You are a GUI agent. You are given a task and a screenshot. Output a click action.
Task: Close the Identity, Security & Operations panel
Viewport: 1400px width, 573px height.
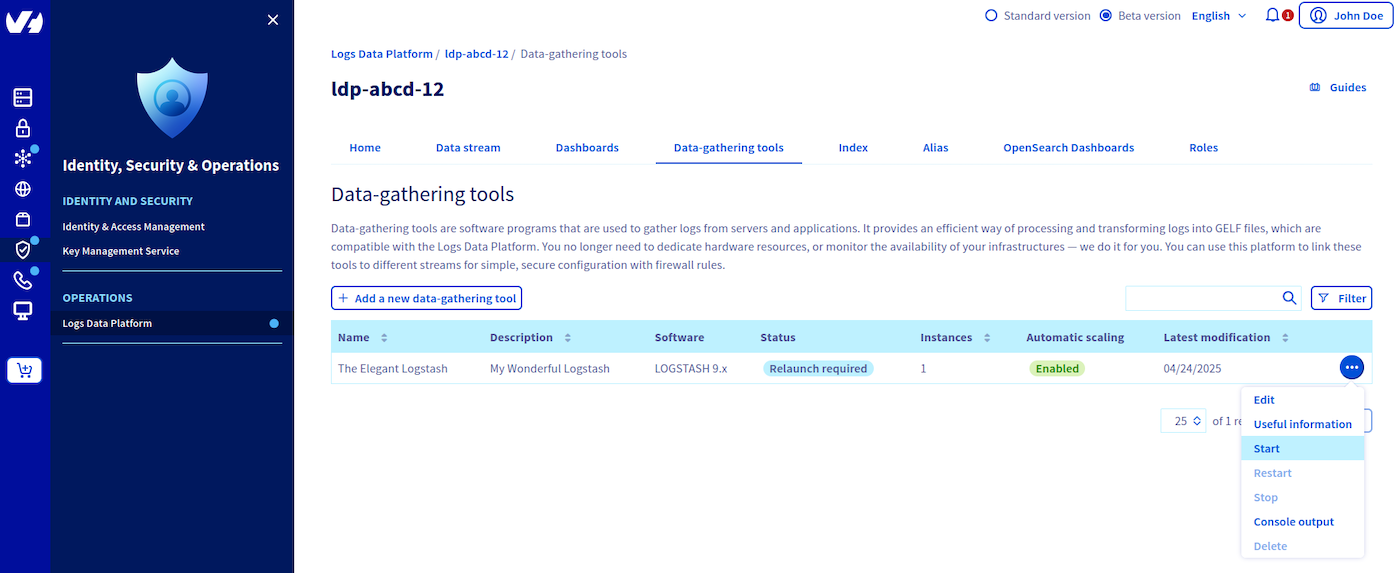pos(273,20)
